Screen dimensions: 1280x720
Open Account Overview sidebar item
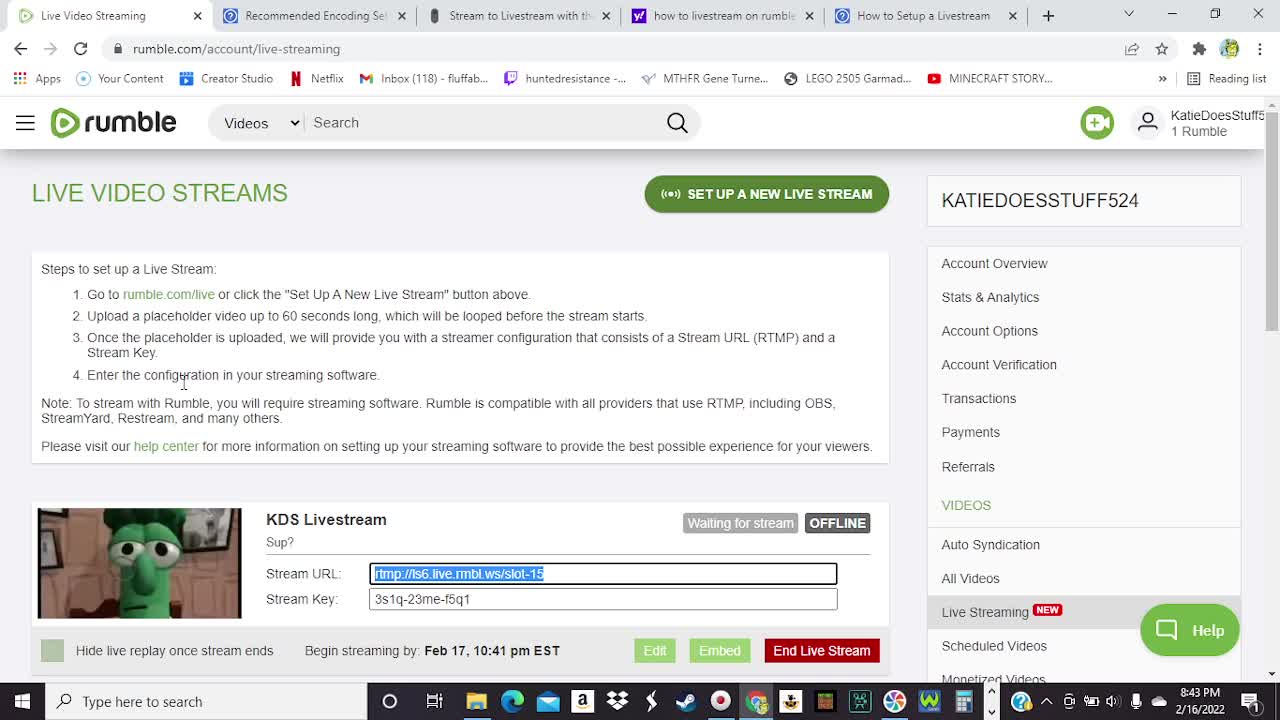click(x=994, y=264)
